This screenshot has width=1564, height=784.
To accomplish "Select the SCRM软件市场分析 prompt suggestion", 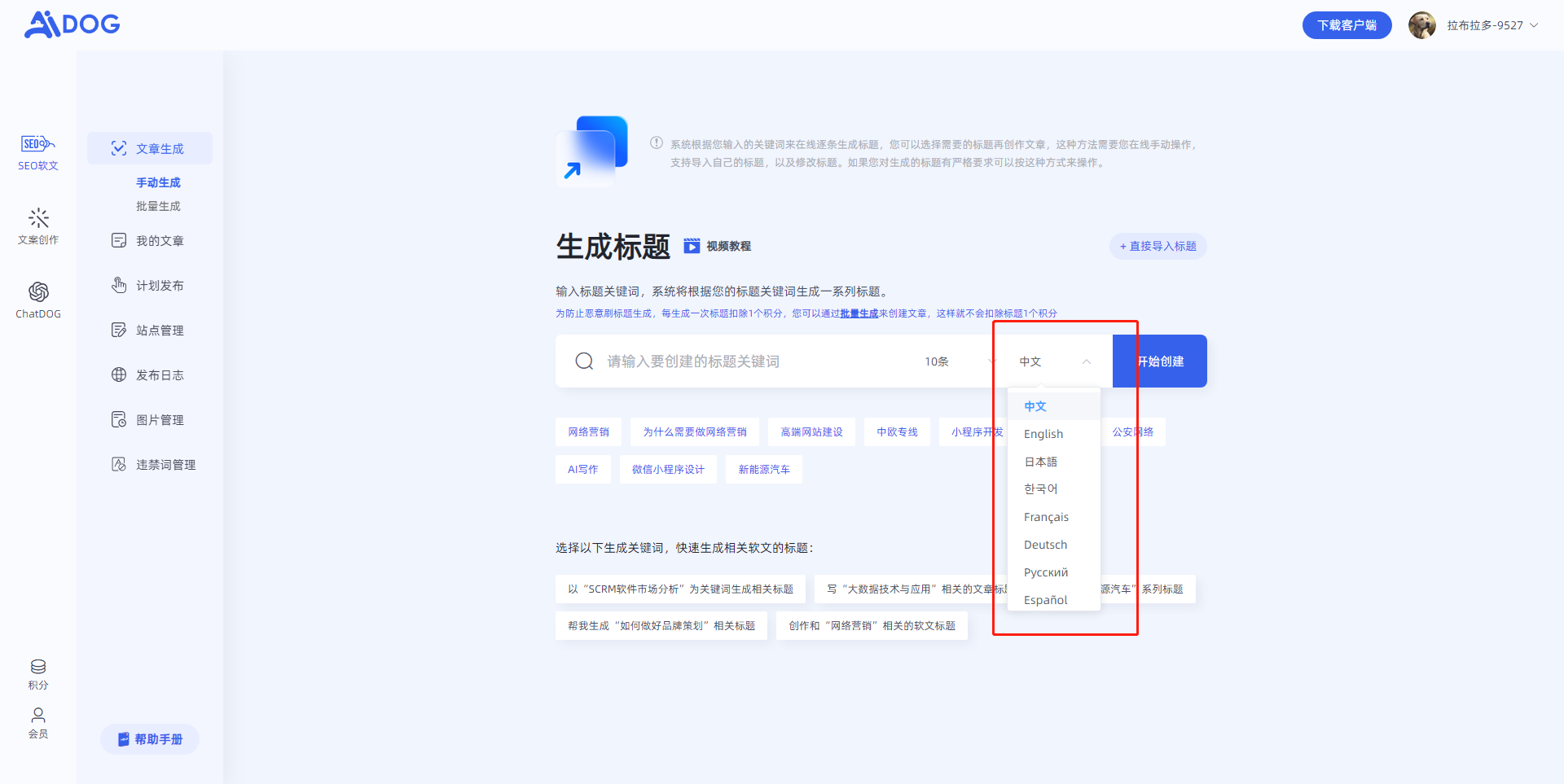I will point(680,589).
